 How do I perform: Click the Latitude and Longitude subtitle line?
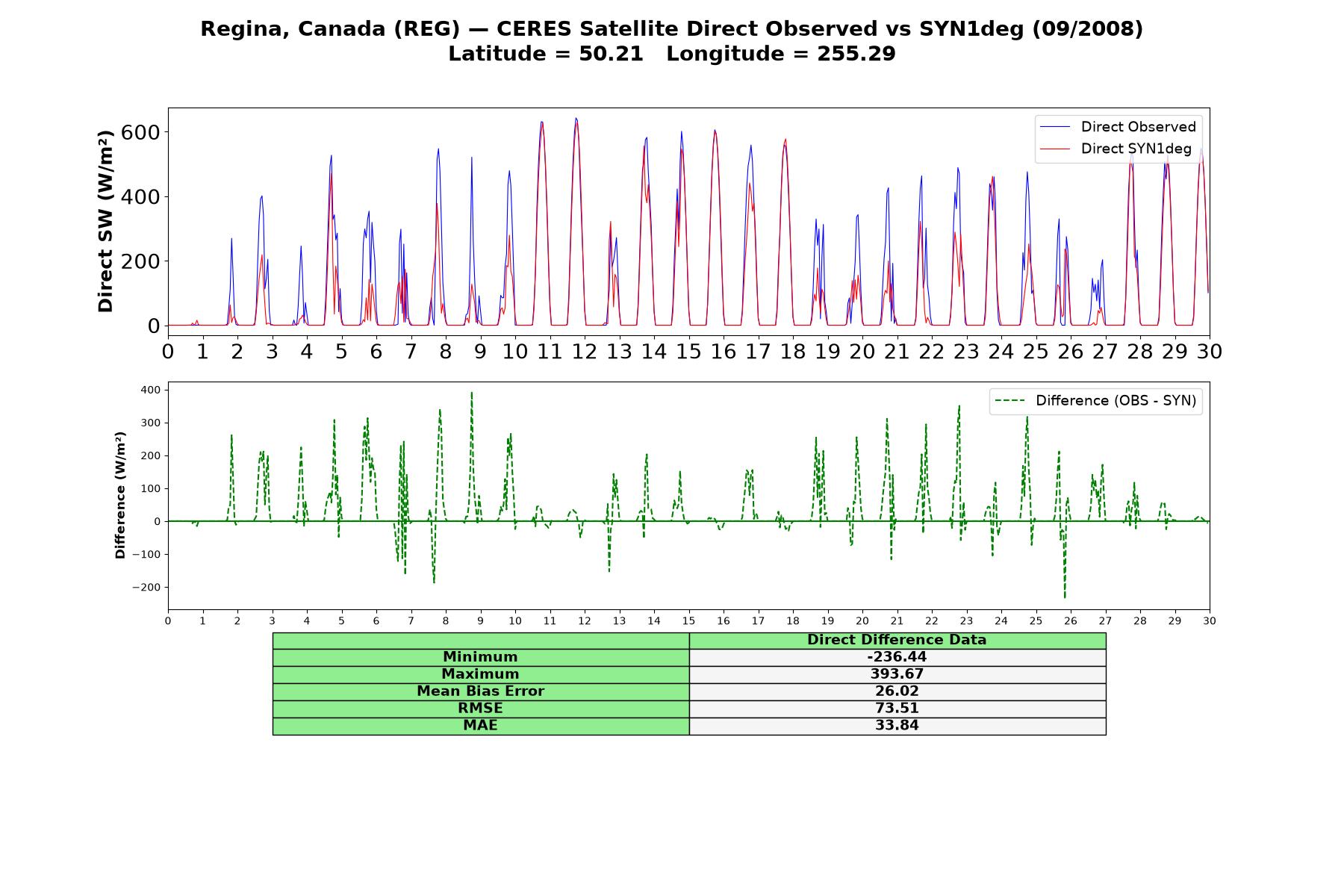[x=671, y=54]
